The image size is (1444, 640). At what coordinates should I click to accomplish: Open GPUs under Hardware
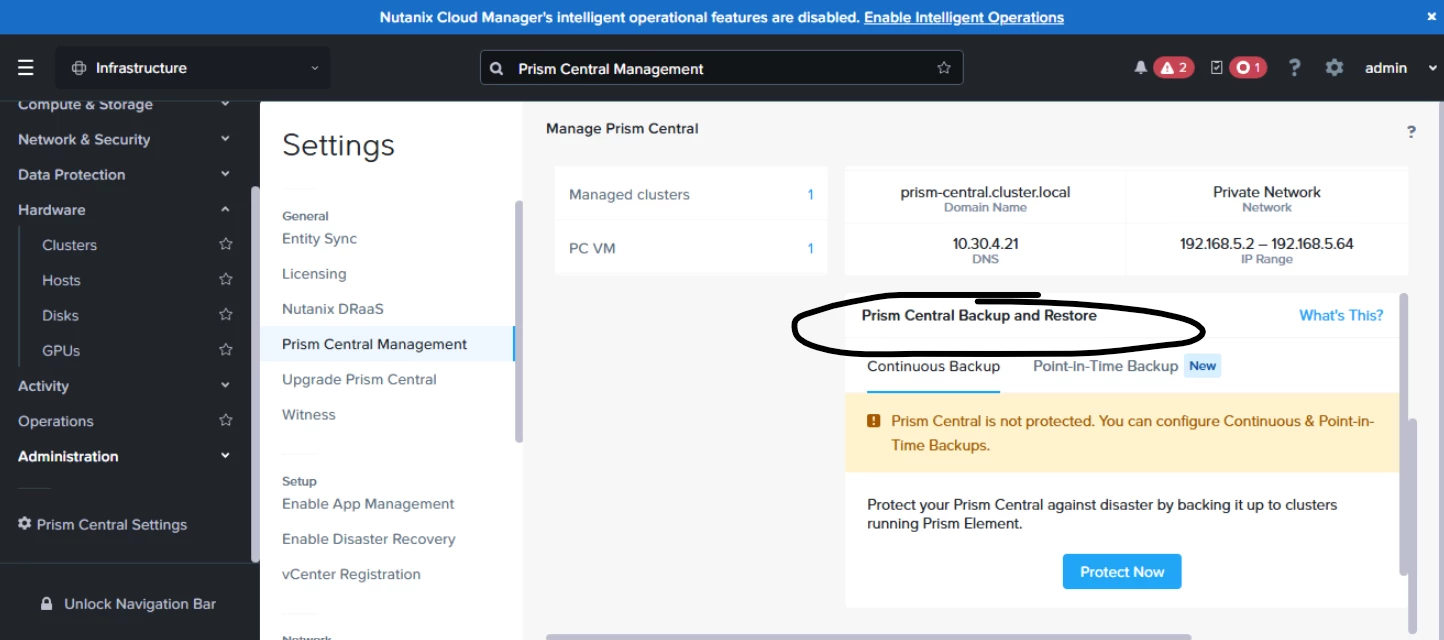[x=61, y=351]
